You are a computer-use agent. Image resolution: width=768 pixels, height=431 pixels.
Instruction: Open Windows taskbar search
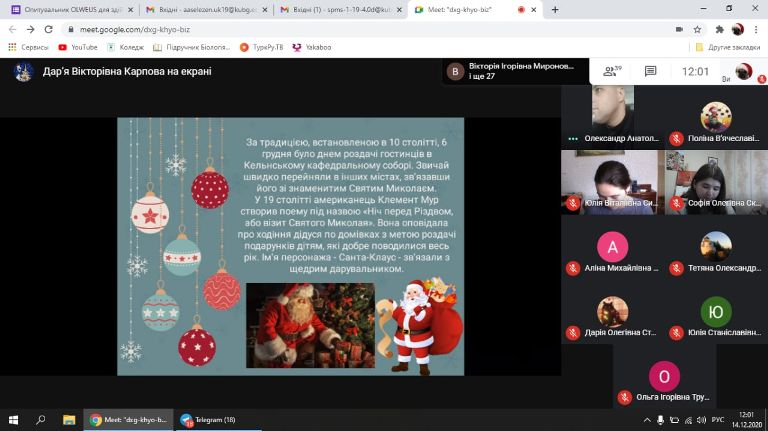[x=41, y=420]
